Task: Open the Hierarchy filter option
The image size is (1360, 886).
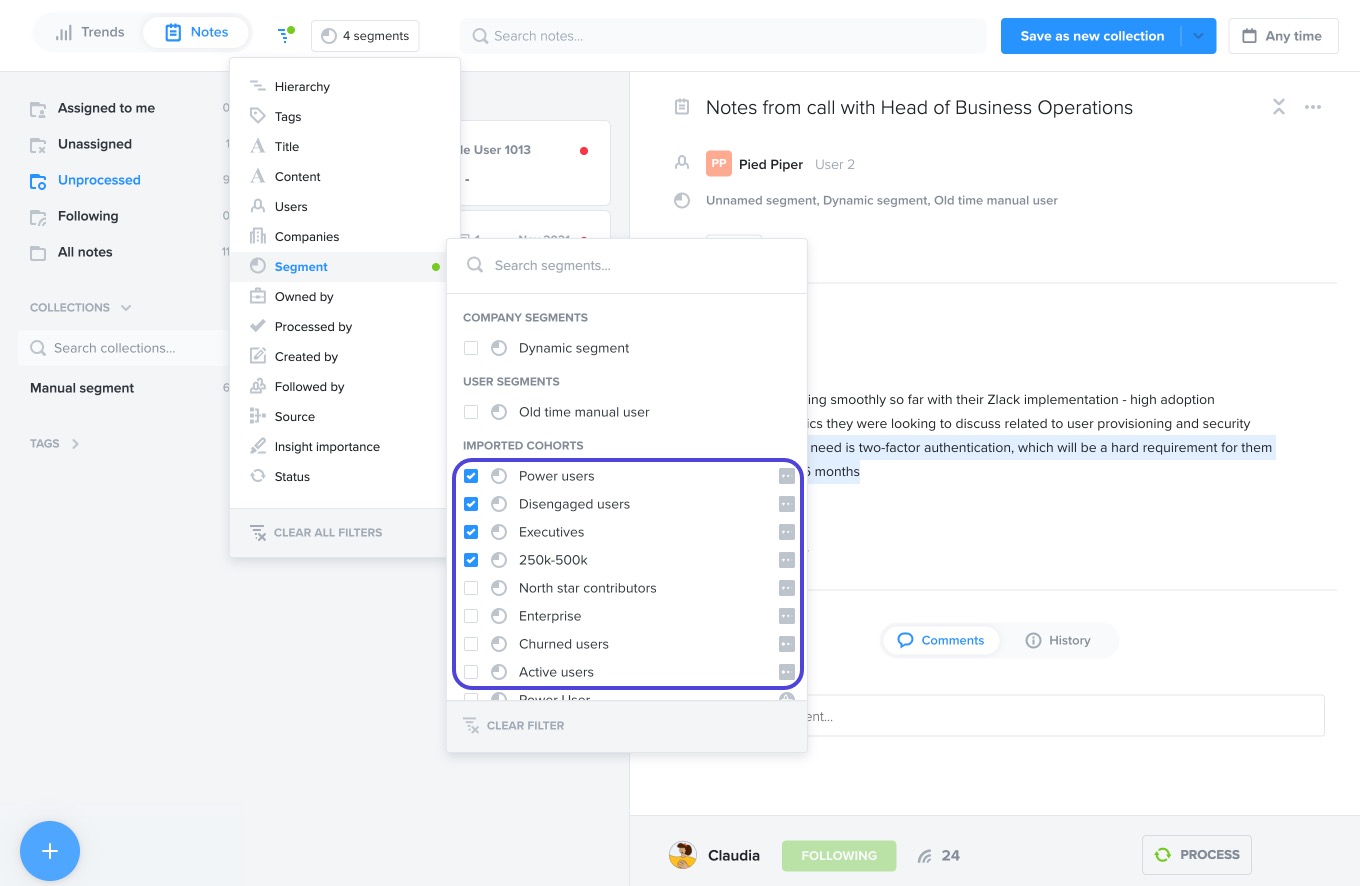Action: point(301,86)
